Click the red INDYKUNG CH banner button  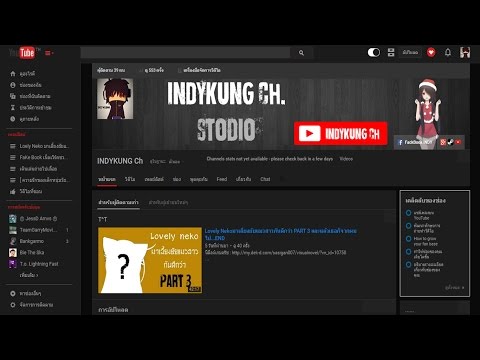(x=340, y=133)
